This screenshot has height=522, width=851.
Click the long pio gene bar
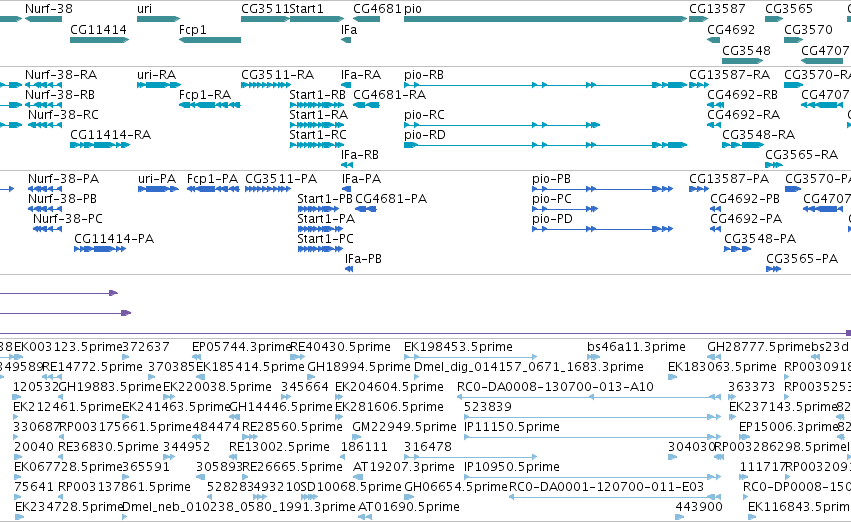click(545, 19)
